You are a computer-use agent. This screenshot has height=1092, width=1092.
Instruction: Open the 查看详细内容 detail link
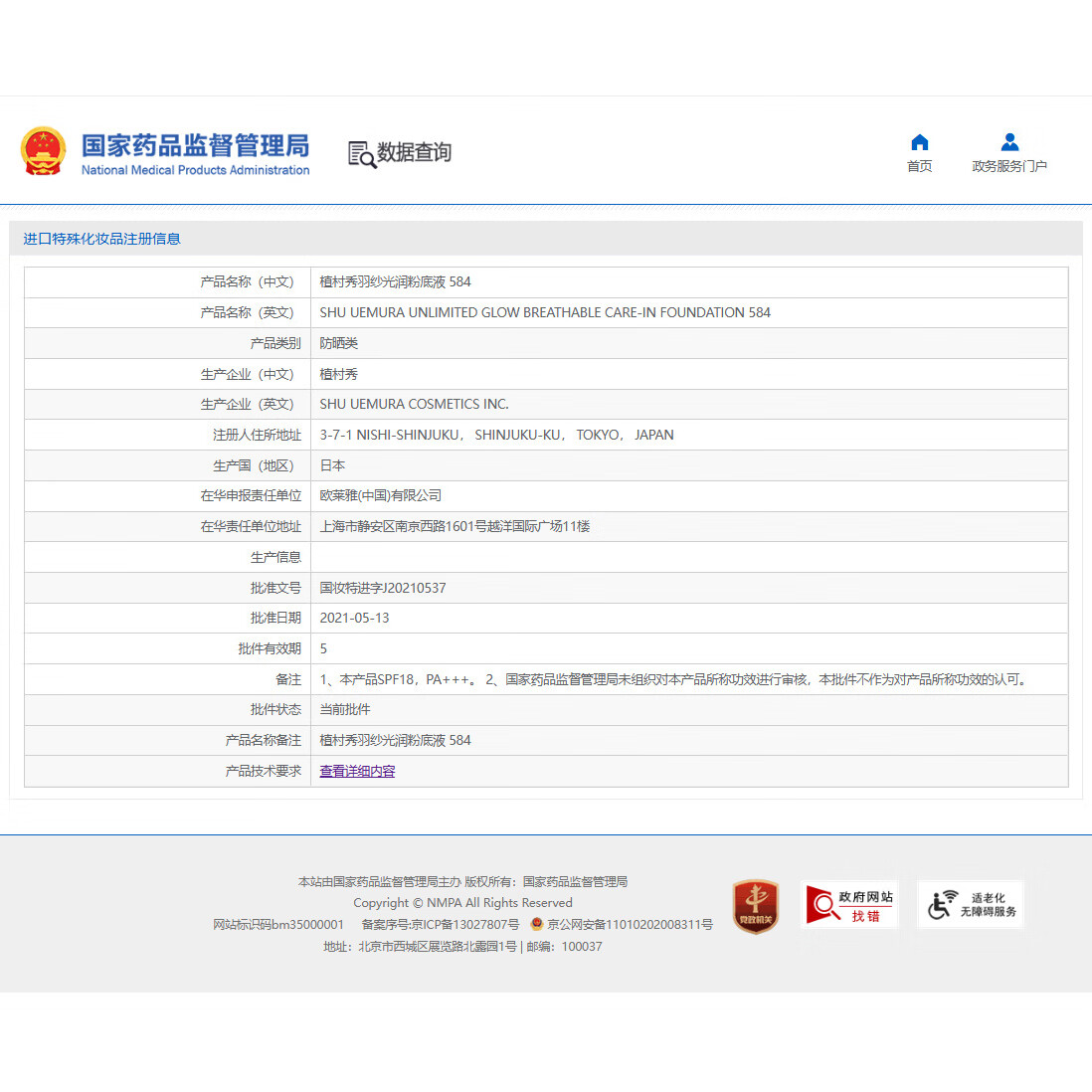(356, 771)
